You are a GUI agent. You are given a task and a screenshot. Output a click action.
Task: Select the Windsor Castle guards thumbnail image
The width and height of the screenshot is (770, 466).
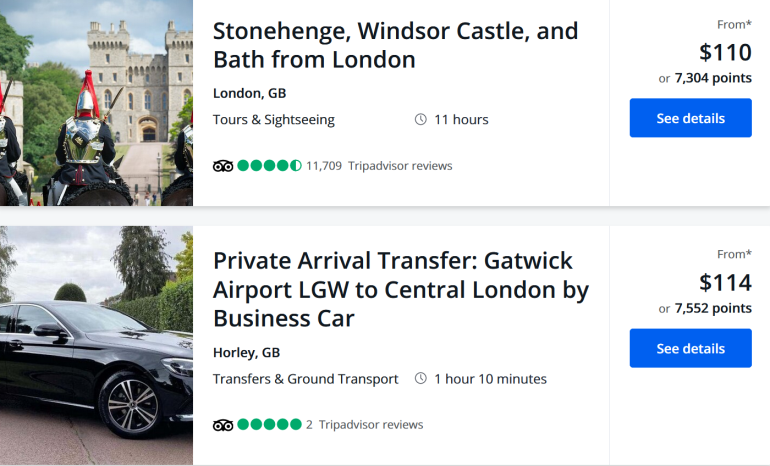click(96, 103)
